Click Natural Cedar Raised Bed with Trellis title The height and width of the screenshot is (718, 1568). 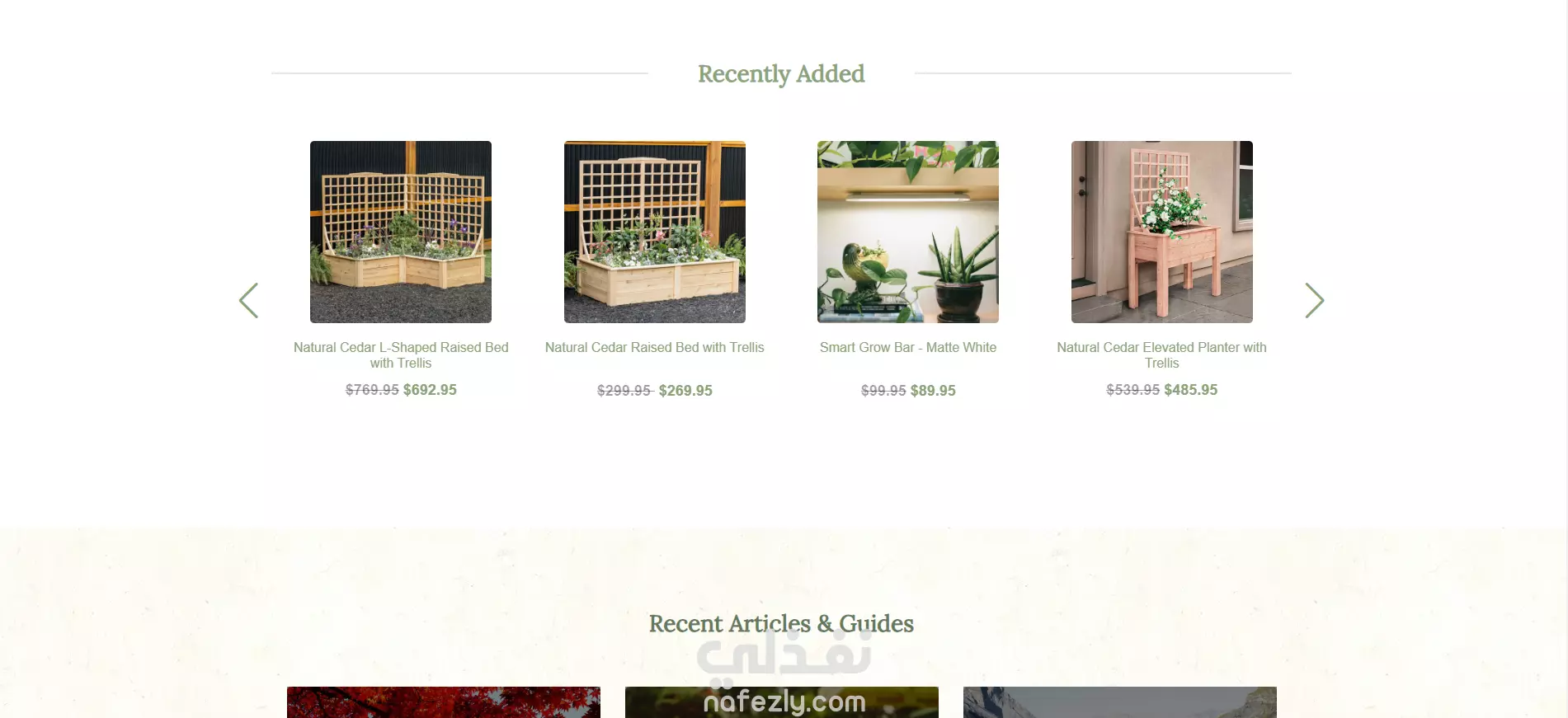pos(655,348)
